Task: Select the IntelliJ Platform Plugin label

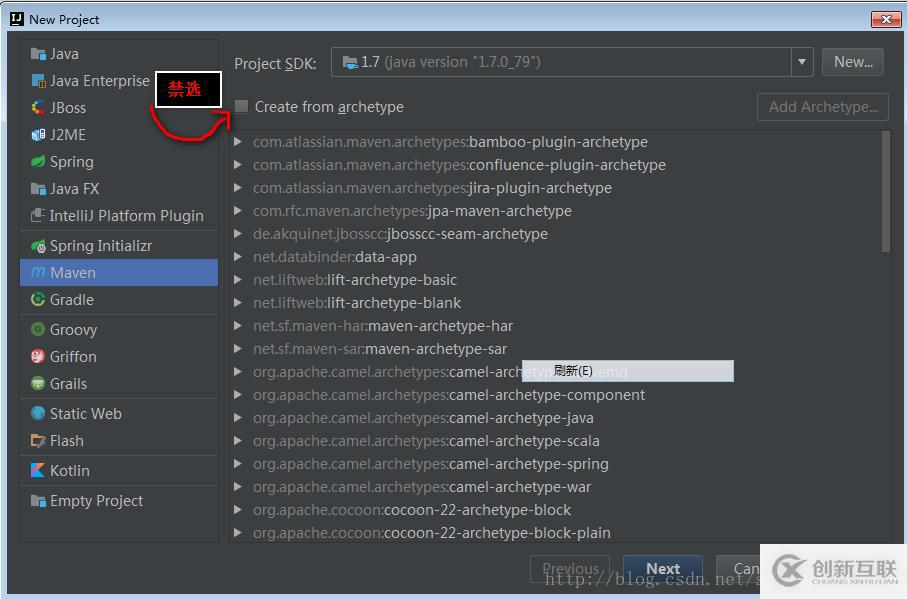Action: tap(127, 216)
